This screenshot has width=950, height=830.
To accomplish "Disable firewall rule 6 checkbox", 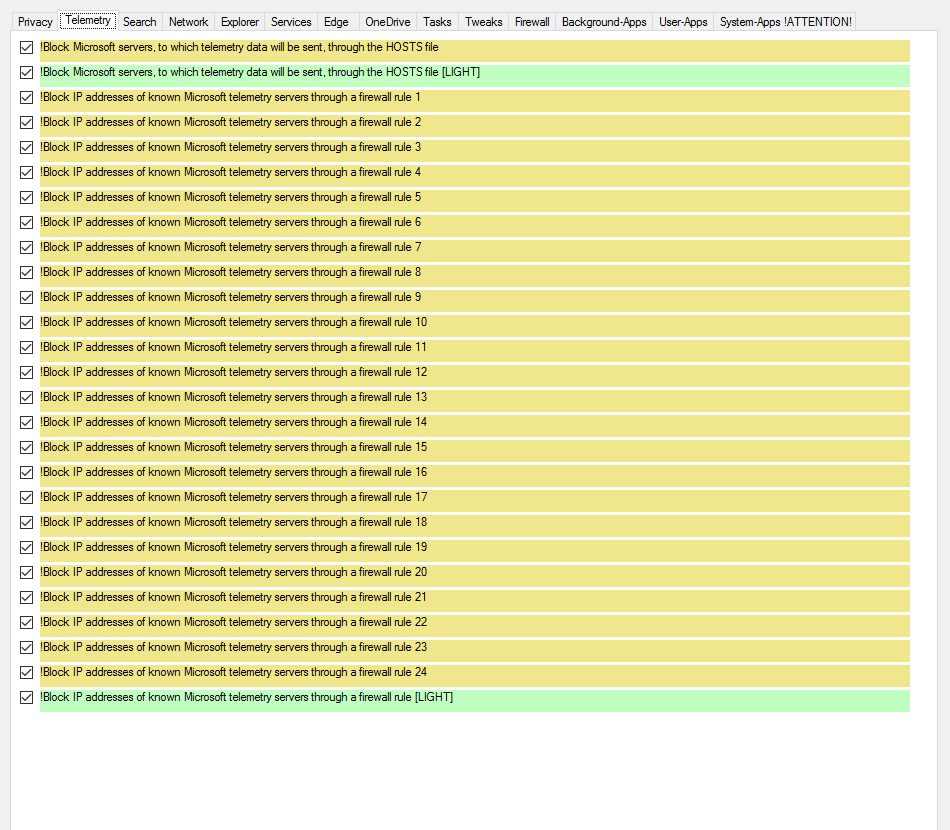I will coord(26,222).
